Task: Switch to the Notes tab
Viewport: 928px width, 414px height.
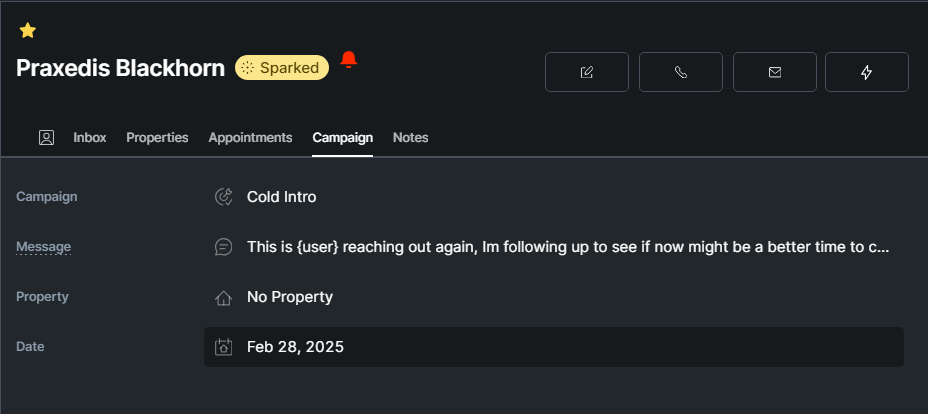Action: pos(410,138)
